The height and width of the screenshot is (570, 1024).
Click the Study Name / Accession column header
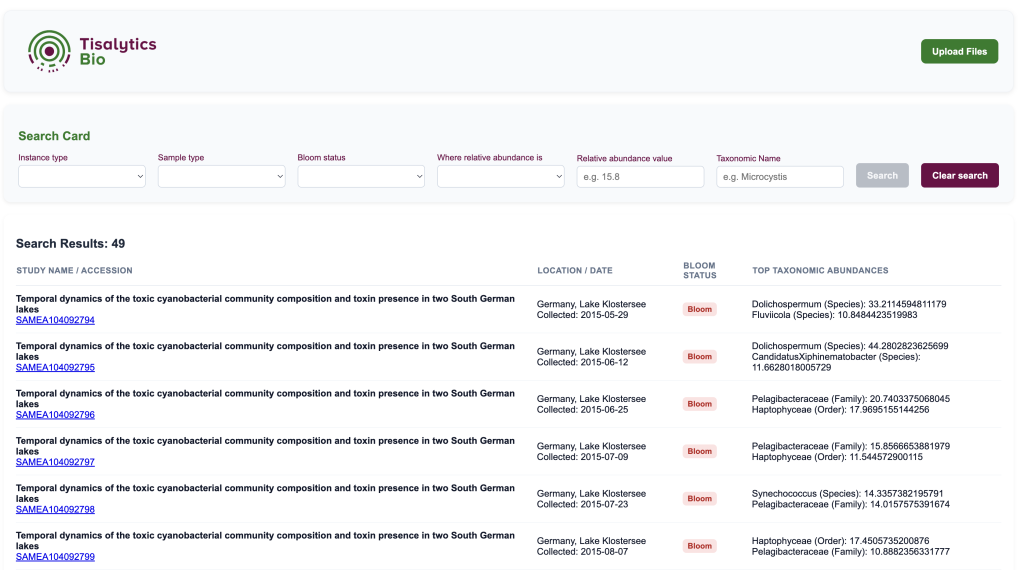[74, 271]
